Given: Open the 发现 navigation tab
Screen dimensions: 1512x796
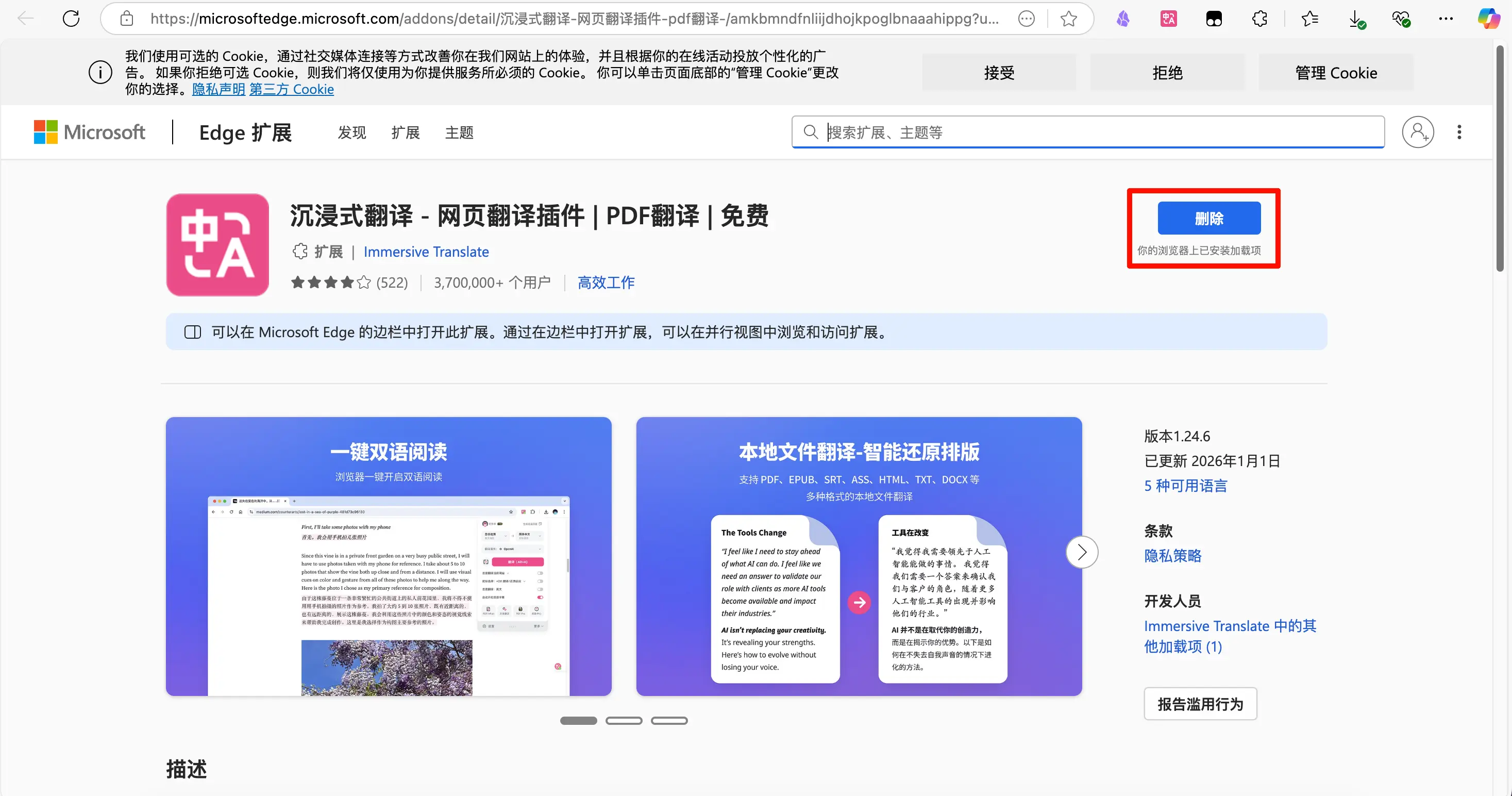Looking at the screenshot, I should click(x=351, y=132).
